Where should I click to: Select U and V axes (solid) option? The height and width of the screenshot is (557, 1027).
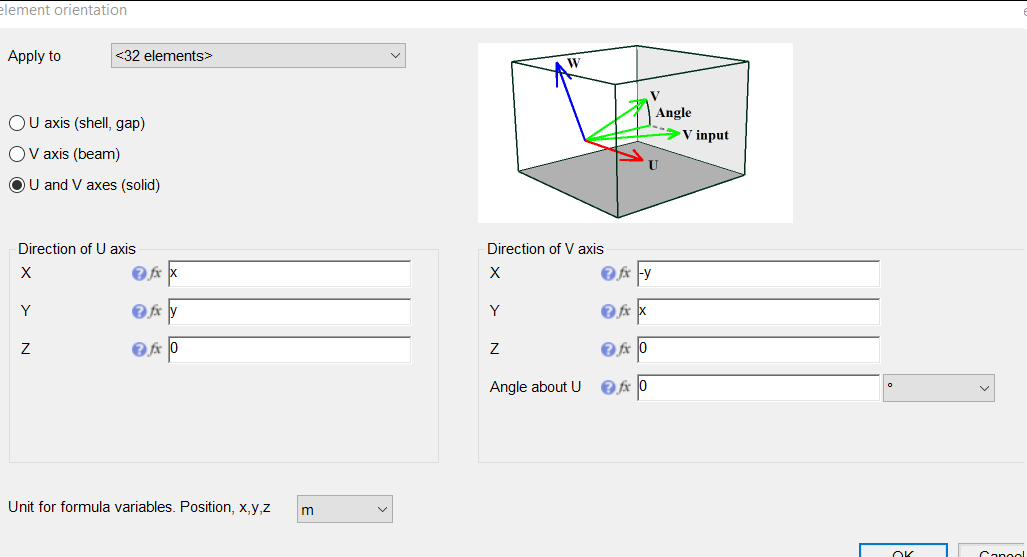click(17, 185)
